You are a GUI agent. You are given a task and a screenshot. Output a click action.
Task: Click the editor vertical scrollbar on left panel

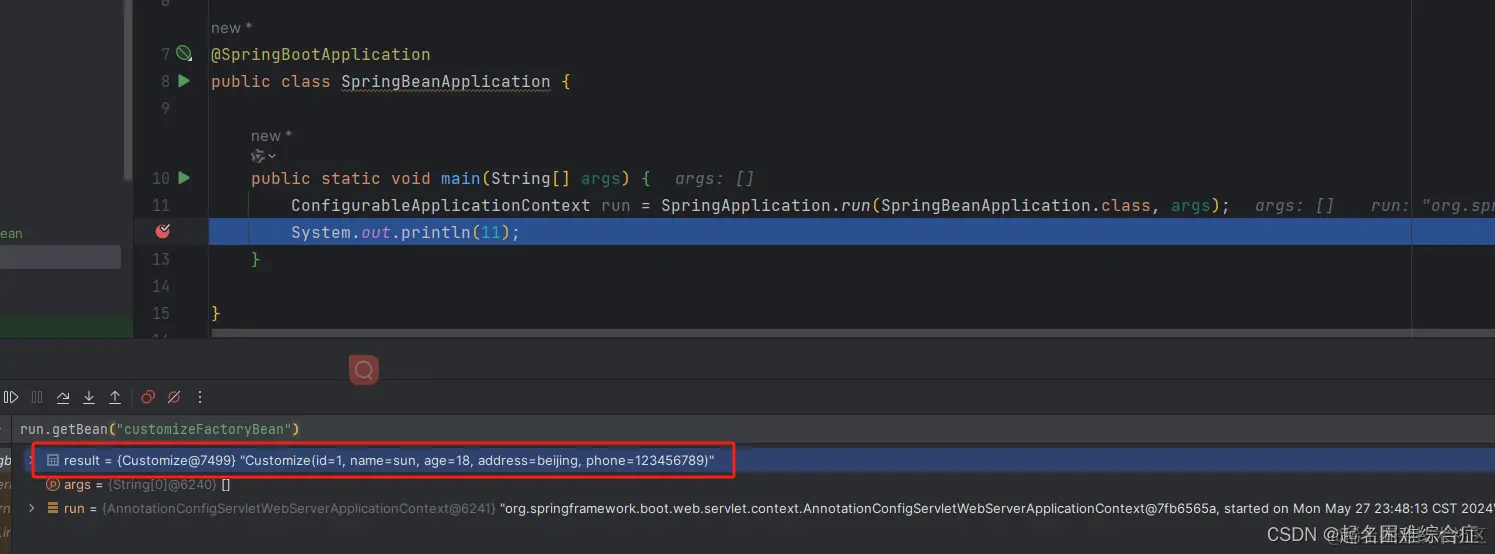(127, 90)
